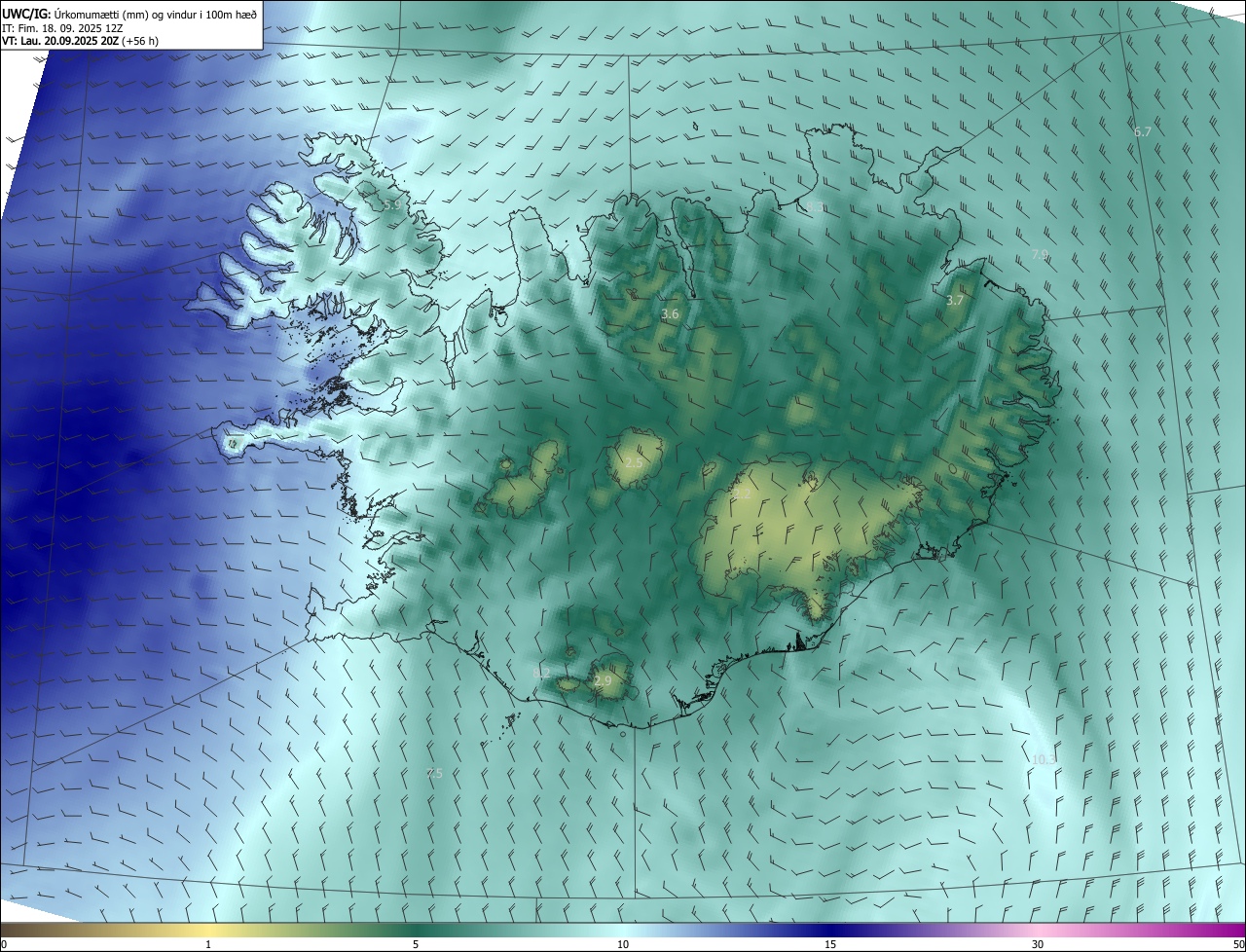
Task: Click the 'VT: Lau. 20.09.2025 20Z (+56 h)' line
Action: click(x=80, y=41)
